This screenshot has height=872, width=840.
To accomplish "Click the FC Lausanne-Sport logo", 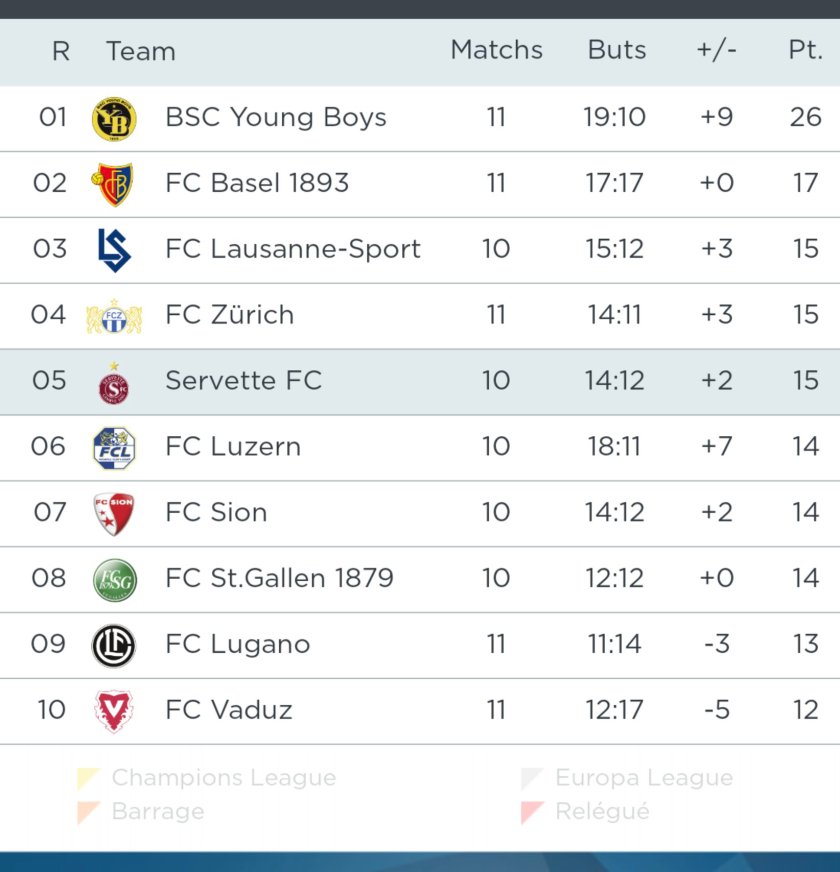I will pos(114,250).
